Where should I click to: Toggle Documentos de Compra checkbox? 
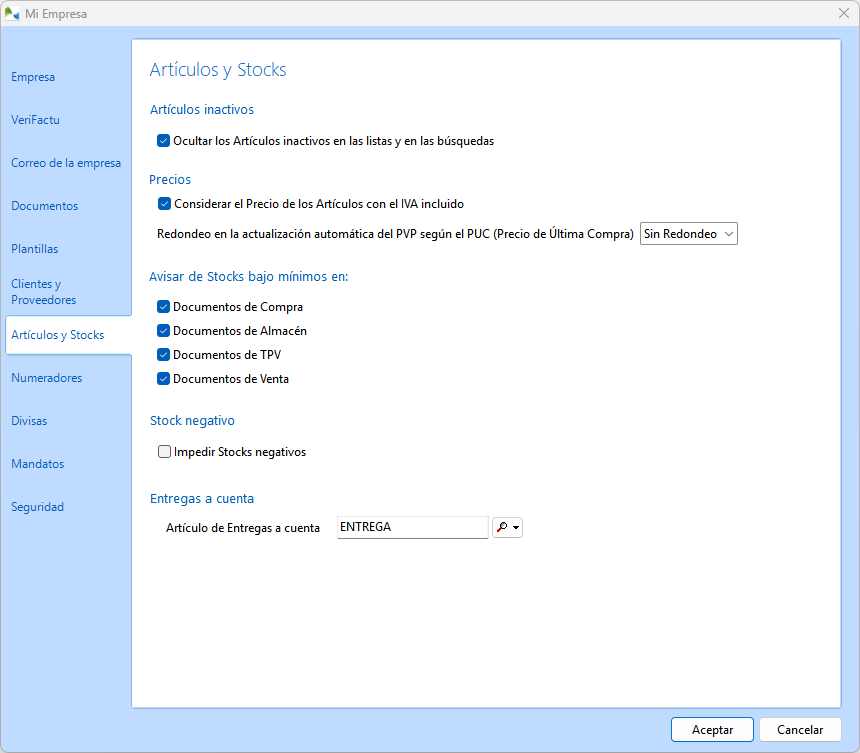coord(164,307)
